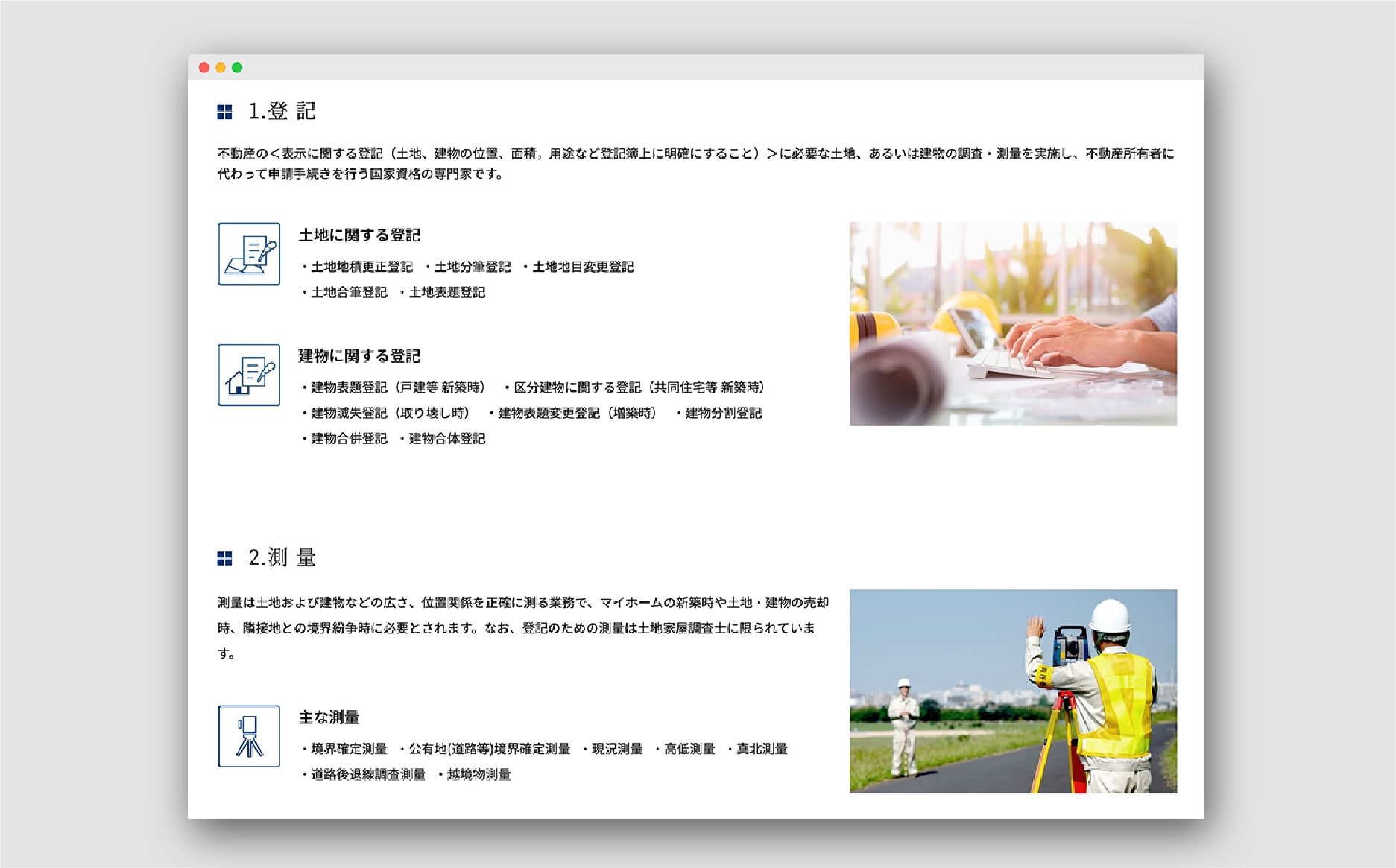Open the laptop typing photo
Image resolution: width=1396 pixels, height=868 pixels.
[1013, 324]
